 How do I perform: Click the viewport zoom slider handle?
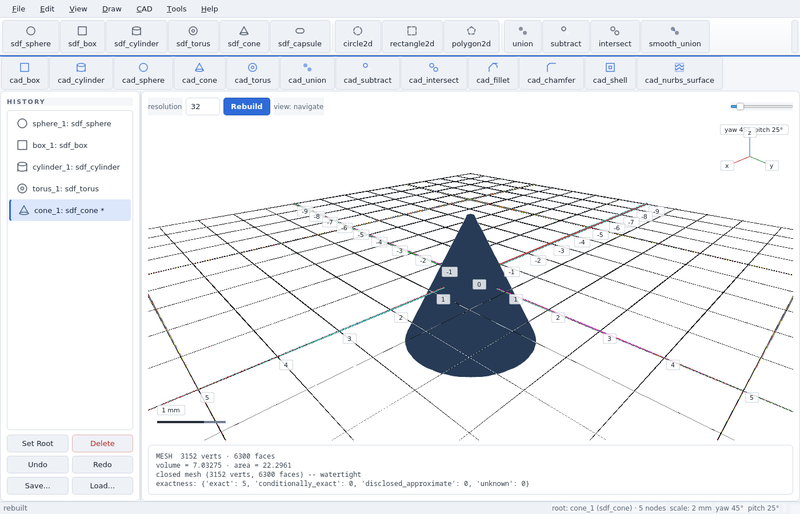(739, 106)
